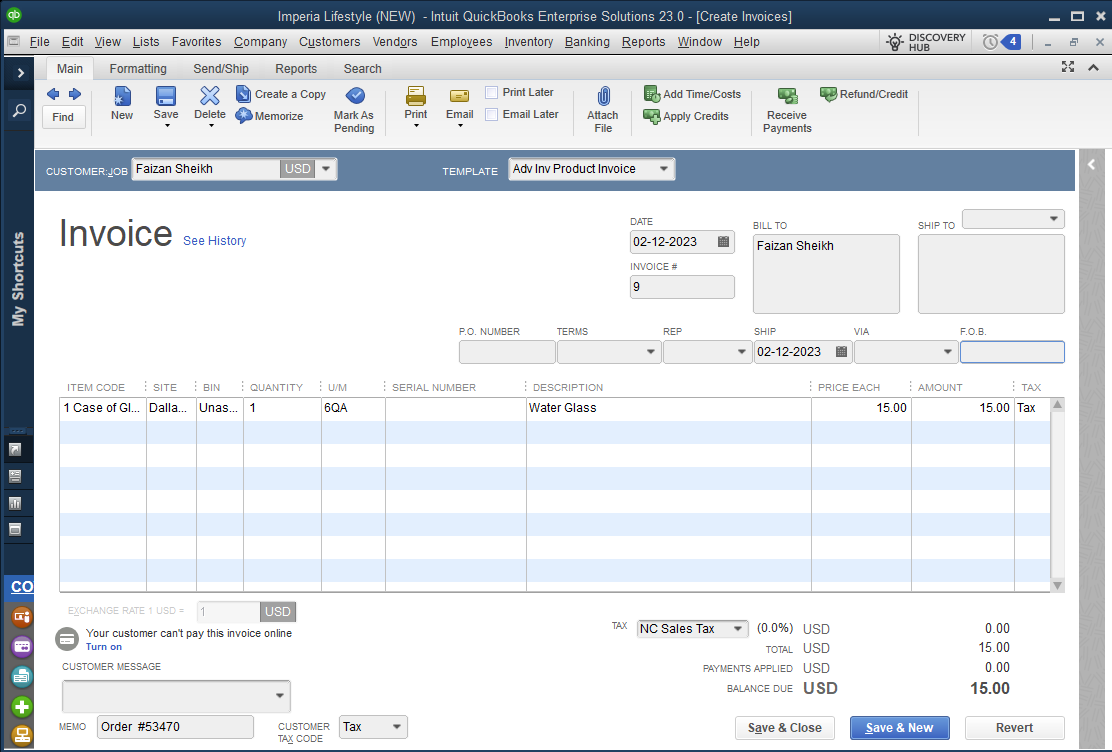Open the Reports menu in menu bar

tap(643, 42)
